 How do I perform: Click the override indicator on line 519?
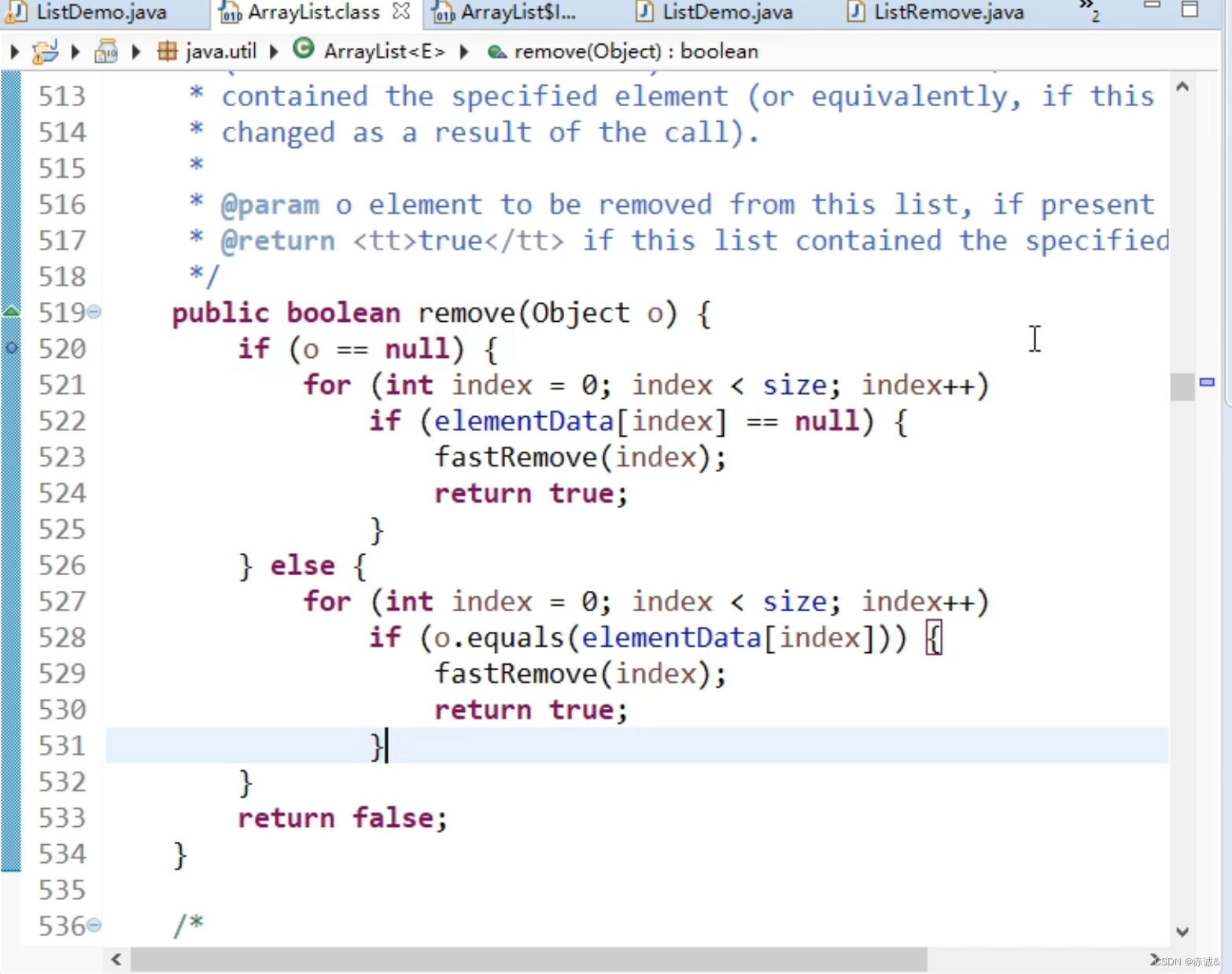pos(11,311)
